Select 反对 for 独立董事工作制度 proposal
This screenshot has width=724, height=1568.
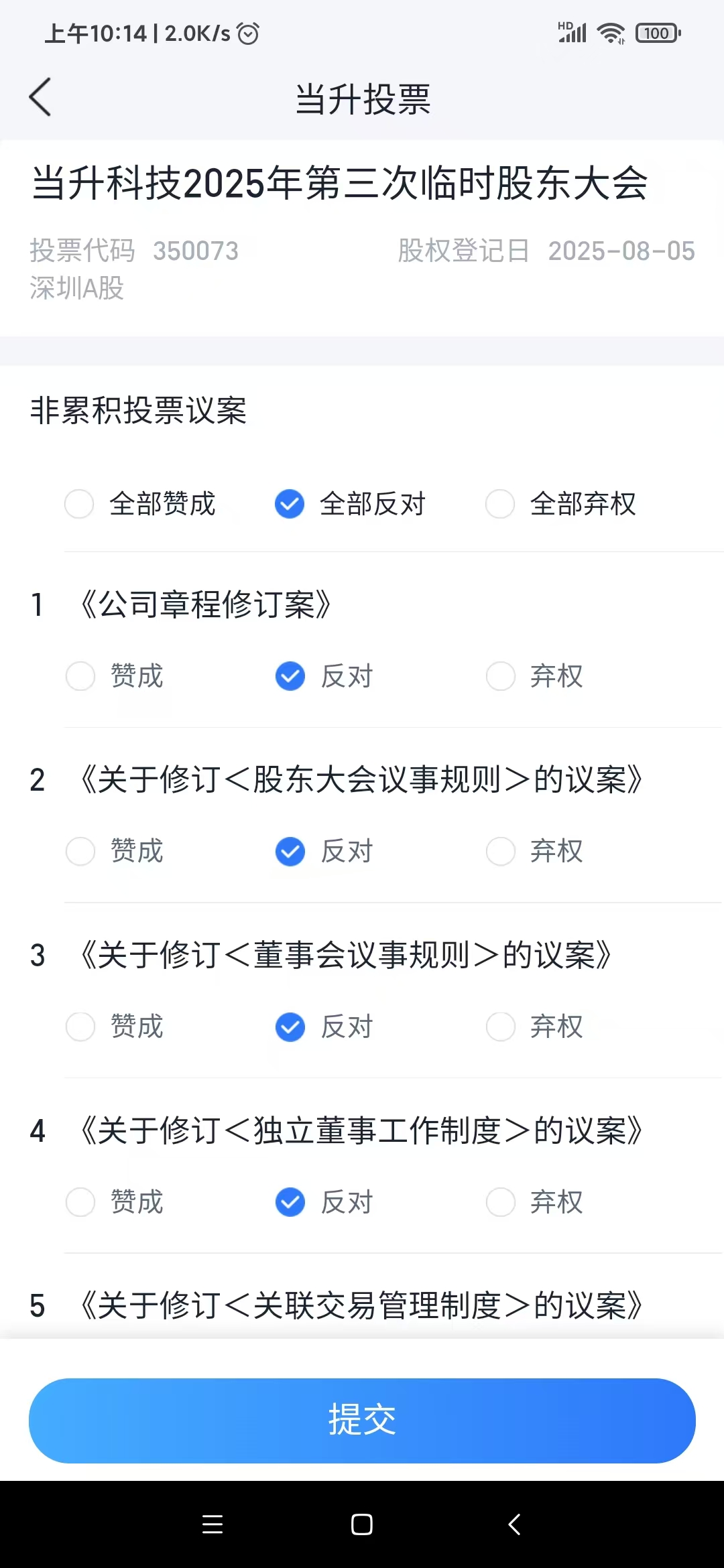tap(324, 1202)
